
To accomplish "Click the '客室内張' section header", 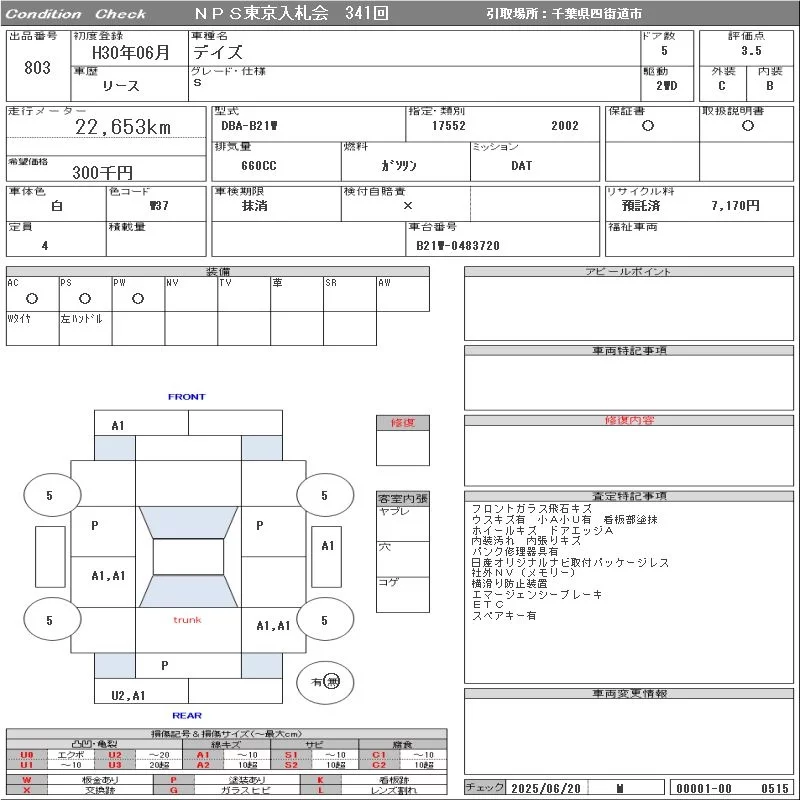I will [x=403, y=499].
